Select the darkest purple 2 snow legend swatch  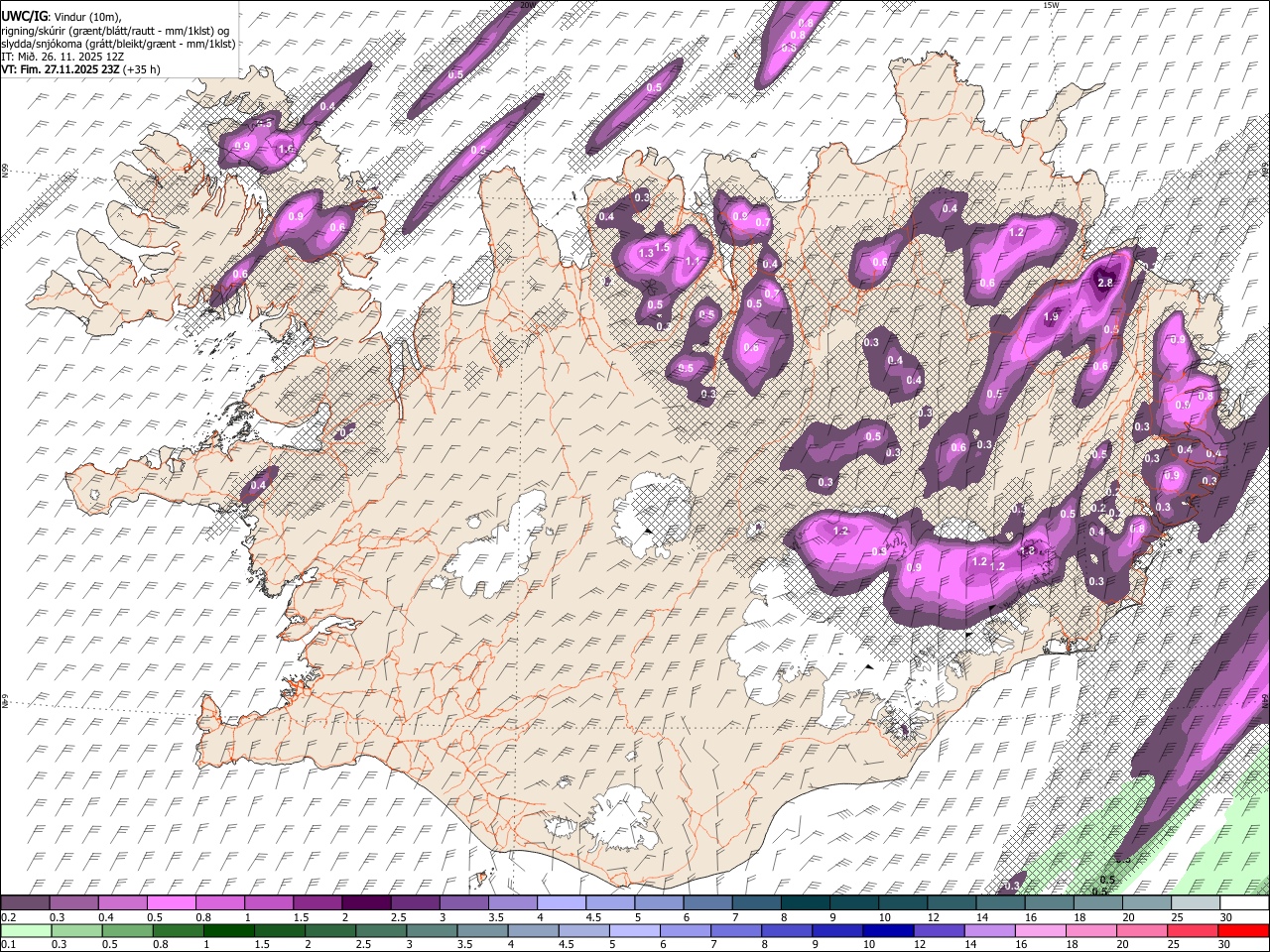pyautogui.click(x=365, y=902)
